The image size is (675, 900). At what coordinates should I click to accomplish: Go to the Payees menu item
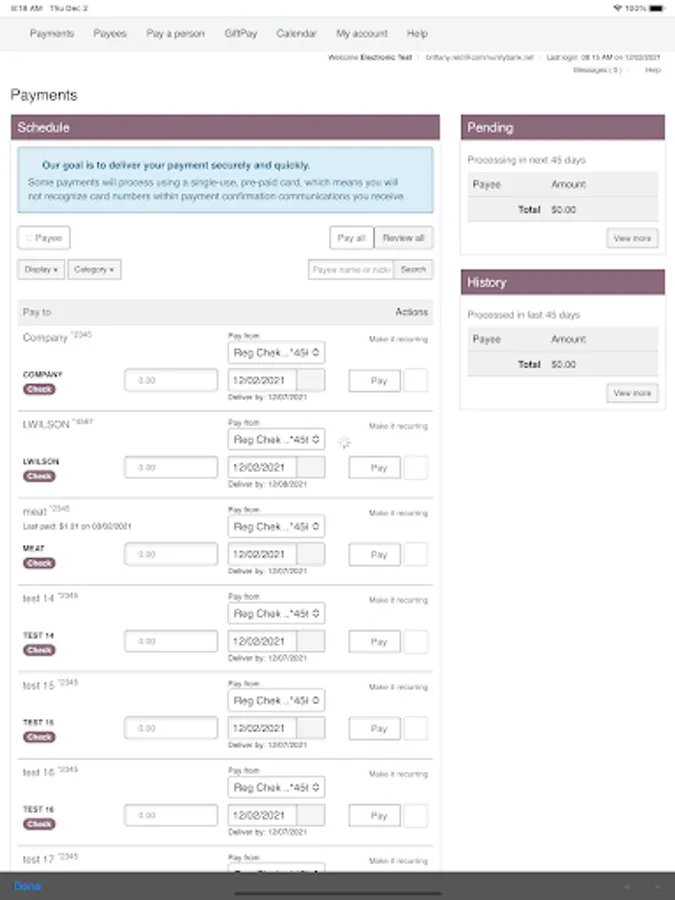click(110, 34)
